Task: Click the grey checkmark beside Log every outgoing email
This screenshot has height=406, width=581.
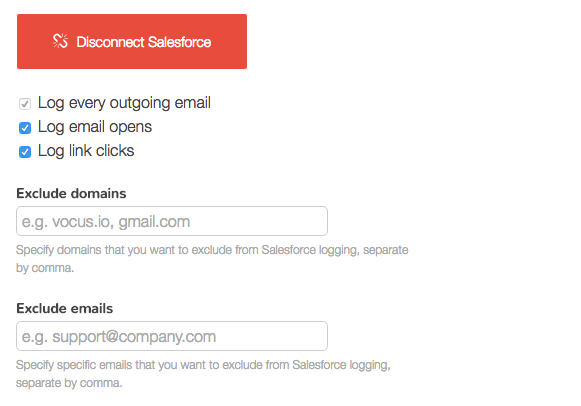Action: [x=25, y=104]
